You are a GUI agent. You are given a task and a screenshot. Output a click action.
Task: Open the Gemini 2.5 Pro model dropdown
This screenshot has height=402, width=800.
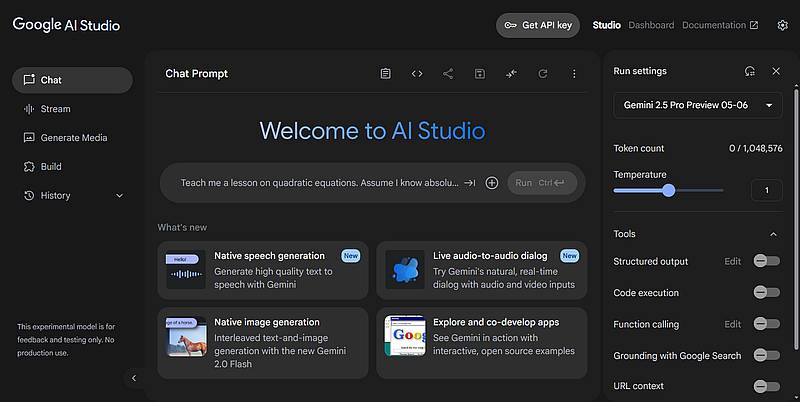[697, 105]
